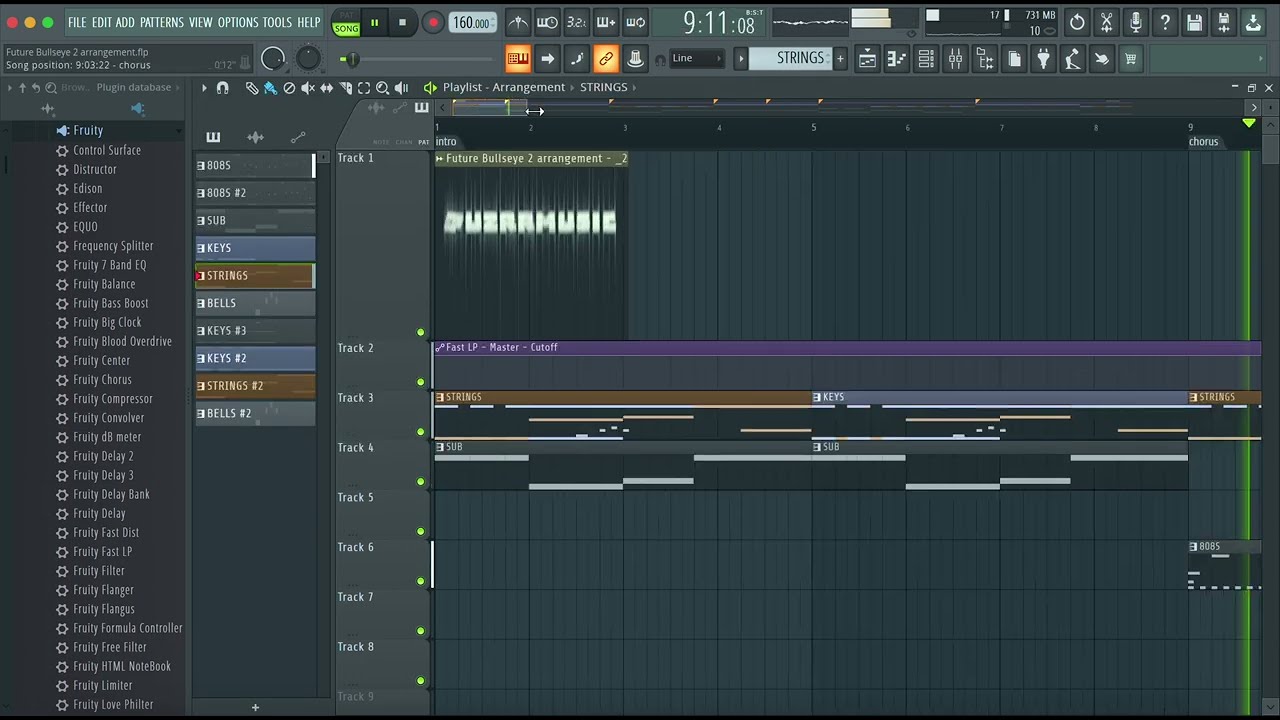Open the Piano roll from main toolbar
1280x720 pixels.
897,59
